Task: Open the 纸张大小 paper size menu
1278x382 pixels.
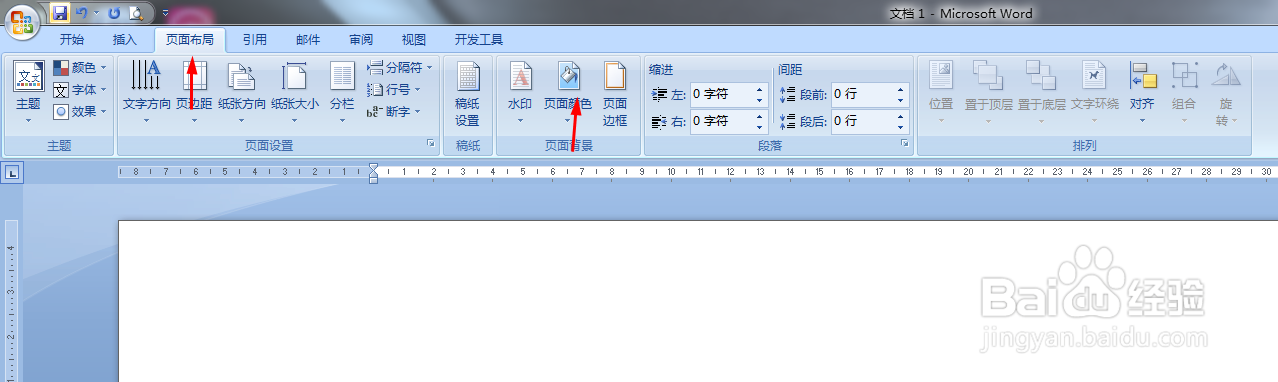Action: 295,92
